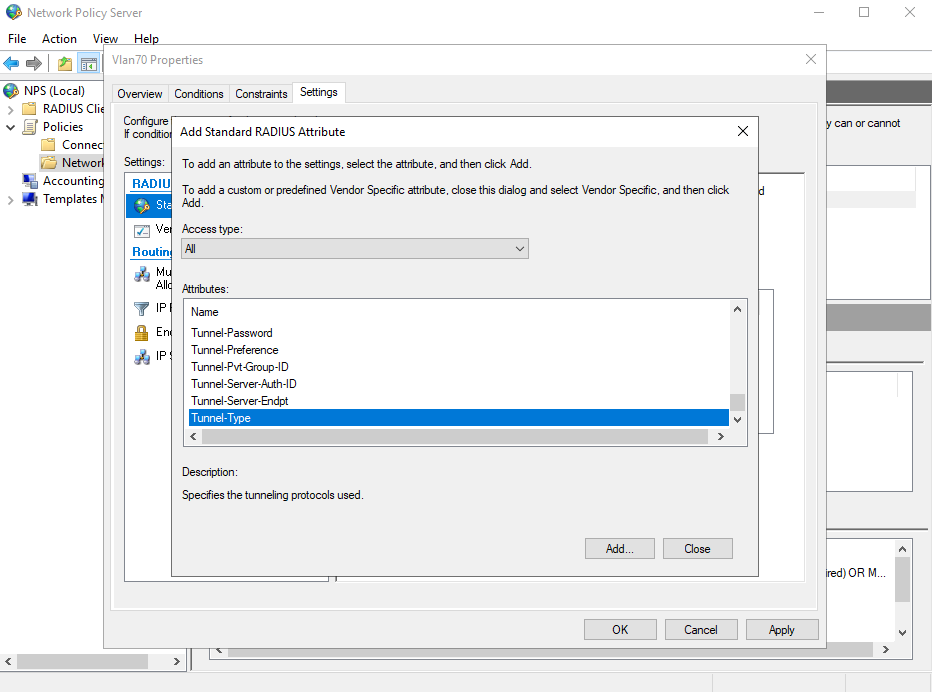Viewport: 932px width, 692px height.
Task: Expand the Templates Management tree node
Action: tap(10, 200)
